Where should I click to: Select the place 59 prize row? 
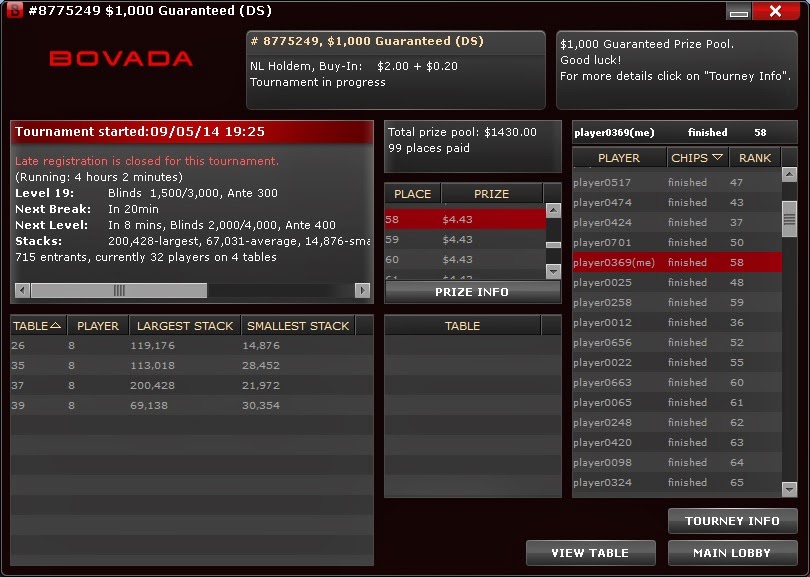(465, 240)
